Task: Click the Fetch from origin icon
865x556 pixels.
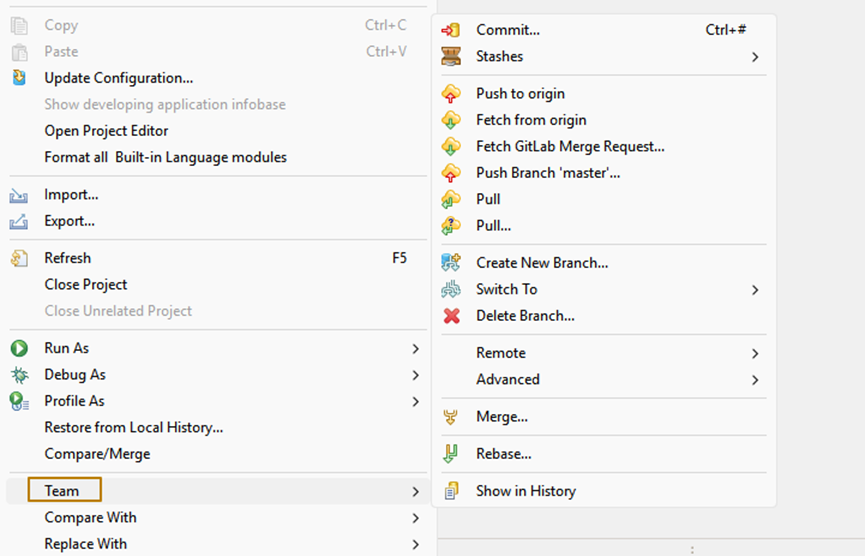Action: (x=451, y=120)
